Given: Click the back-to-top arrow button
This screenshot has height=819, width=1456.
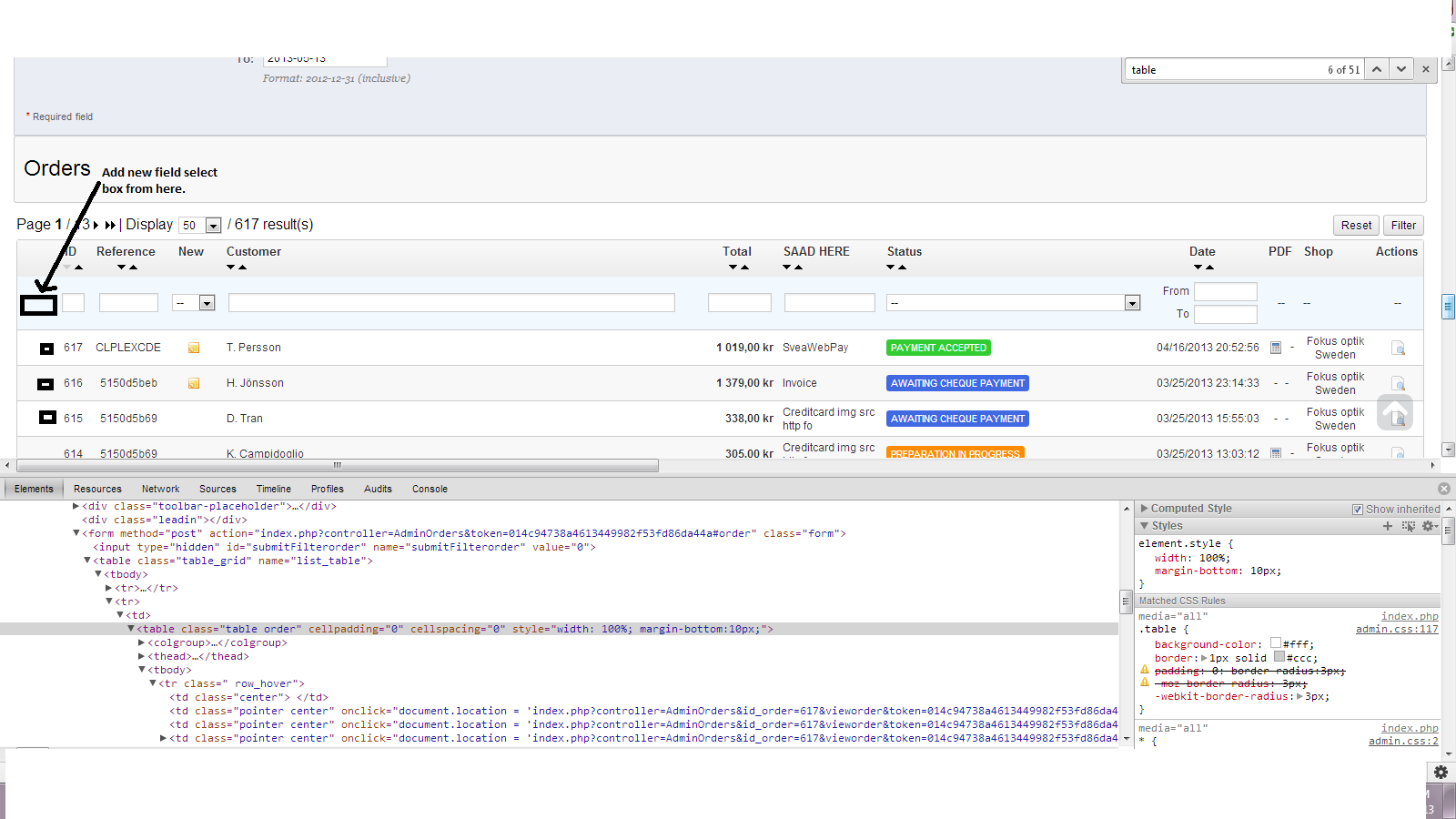Looking at the screenshot, I should (x=1394, y=412).
